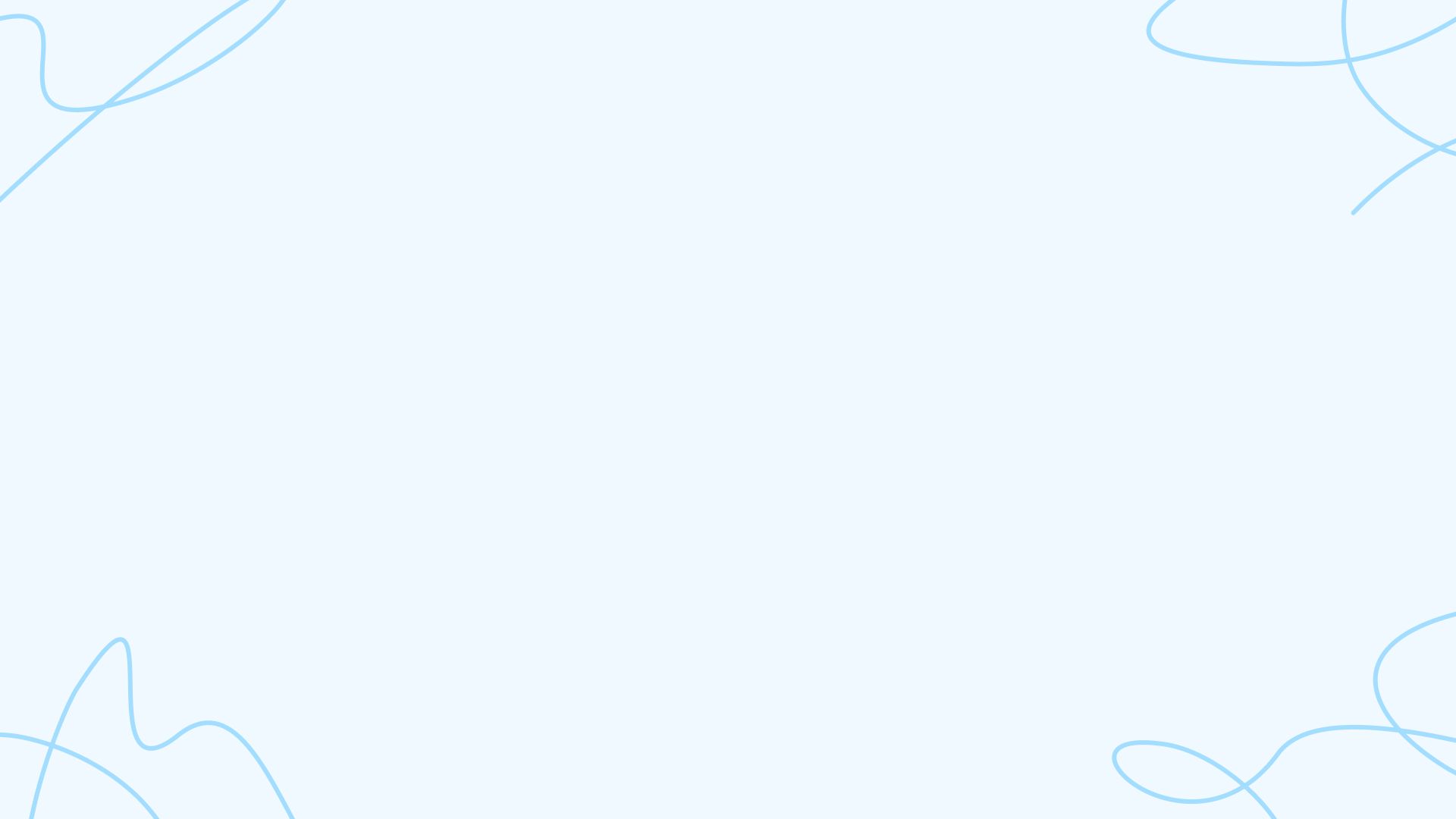Click the left tip of top-right loop
The height and width of the screenshot is (819, 1456).
coord(1150,32)
